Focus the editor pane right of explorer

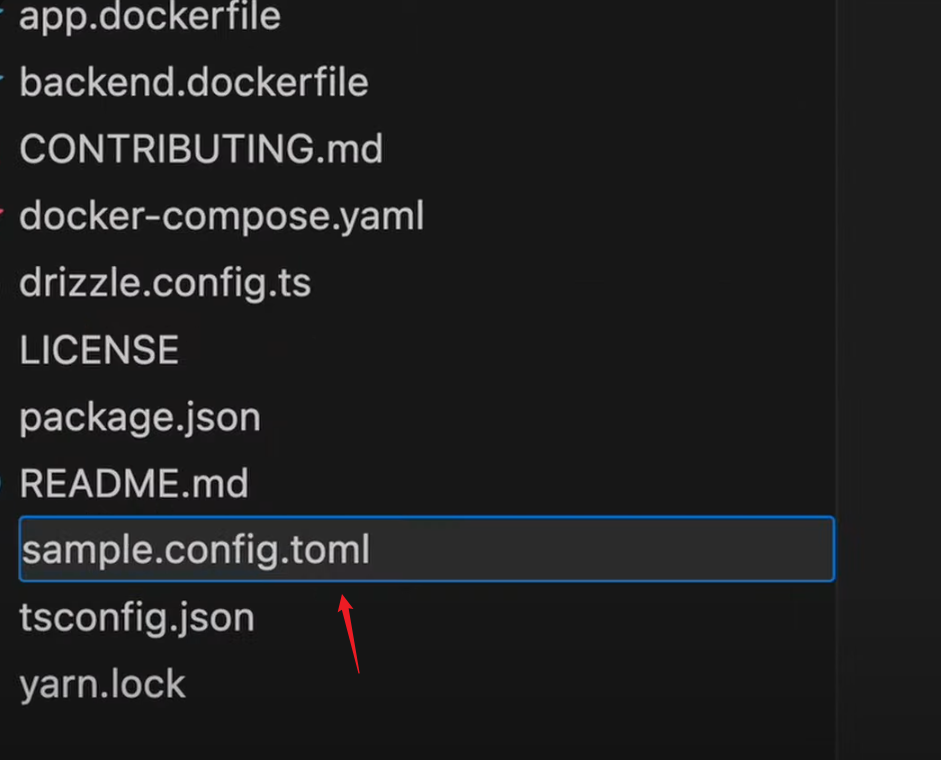coord(890,380)
